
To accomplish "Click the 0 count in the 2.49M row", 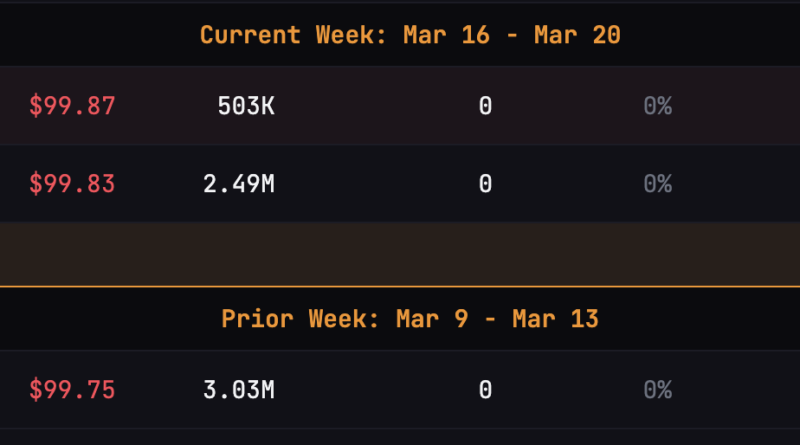I will pyautogui.click(x=485, y=184).
